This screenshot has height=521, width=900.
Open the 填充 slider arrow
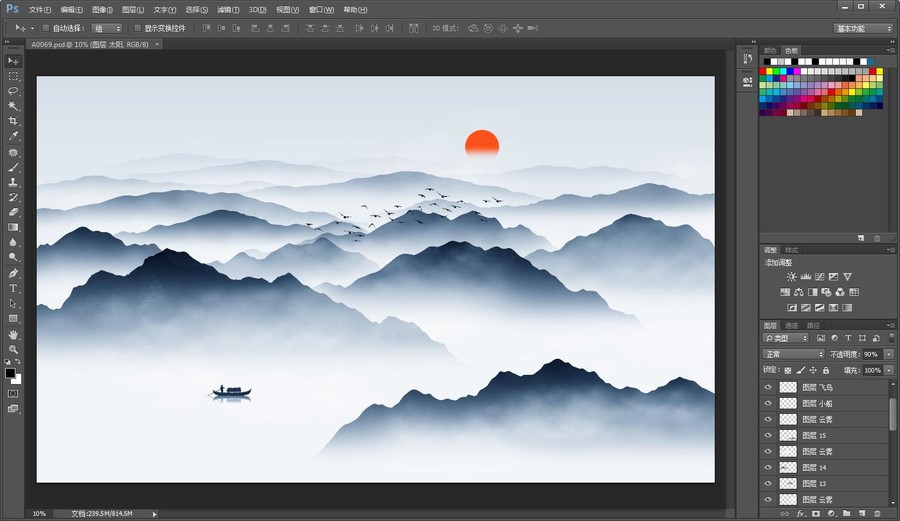(889, 370)
